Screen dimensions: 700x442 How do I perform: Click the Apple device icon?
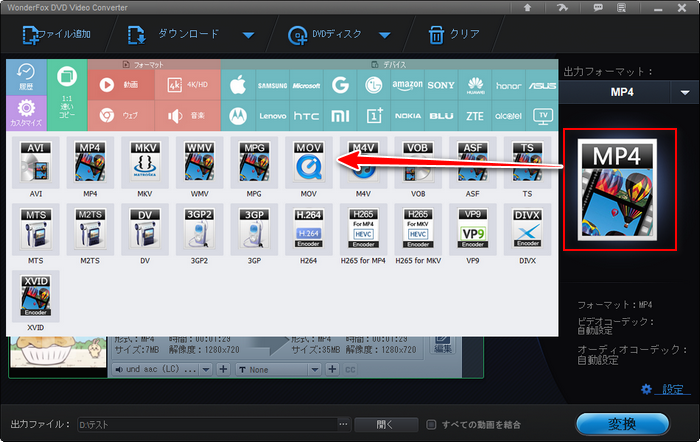pyautogui.click(x=238, y=85)
